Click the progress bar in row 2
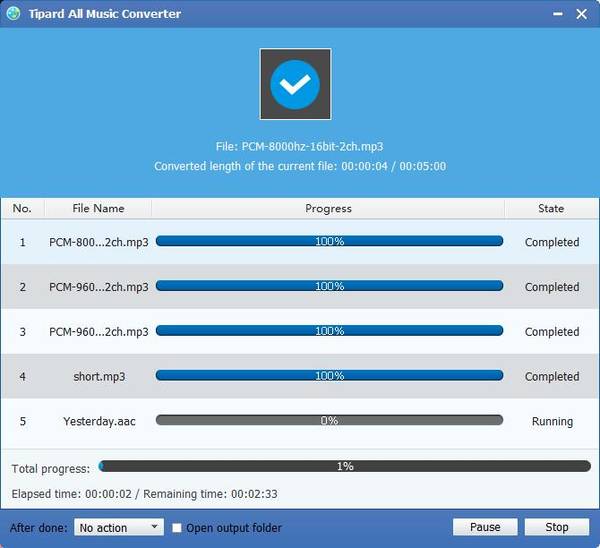 pyautogui.click(x=329, y=286)
